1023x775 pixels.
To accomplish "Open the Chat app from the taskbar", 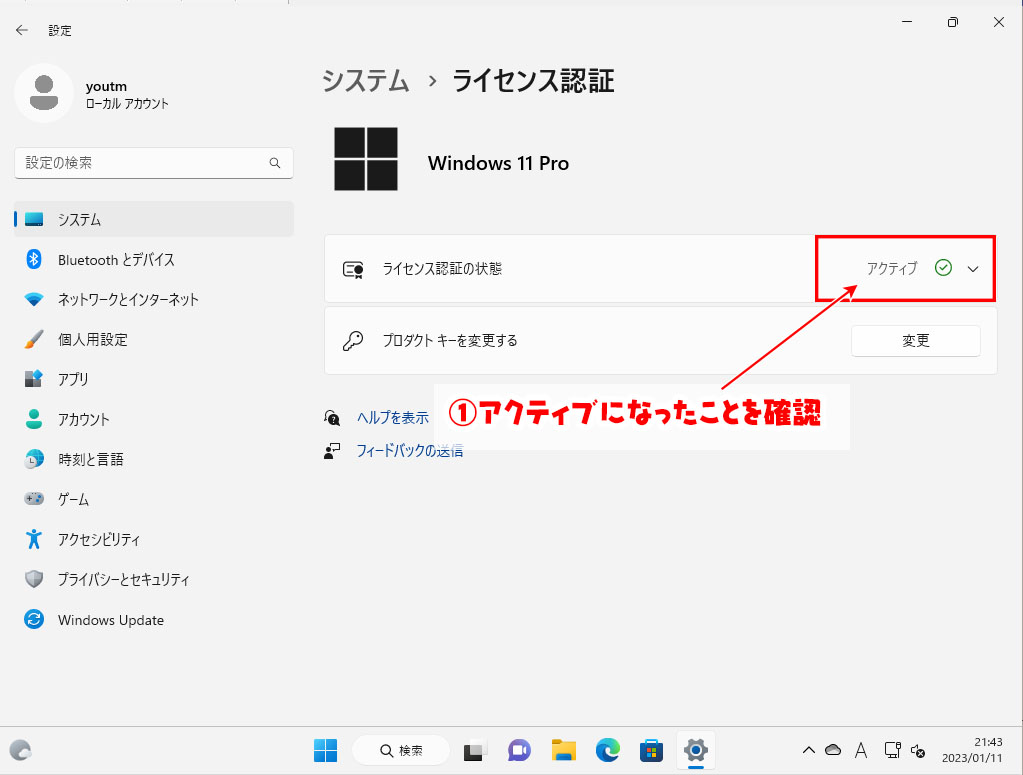I will click(x=519, y=750).
